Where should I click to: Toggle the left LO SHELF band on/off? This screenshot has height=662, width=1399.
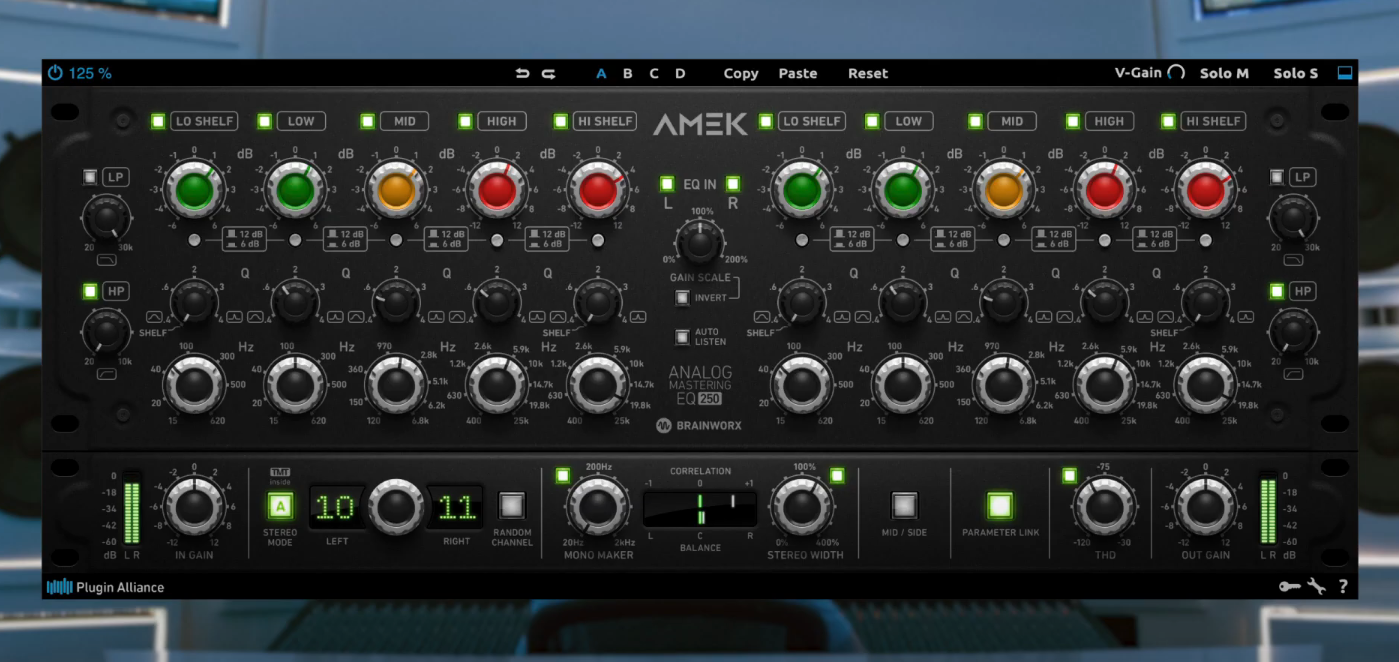point(158,121)
